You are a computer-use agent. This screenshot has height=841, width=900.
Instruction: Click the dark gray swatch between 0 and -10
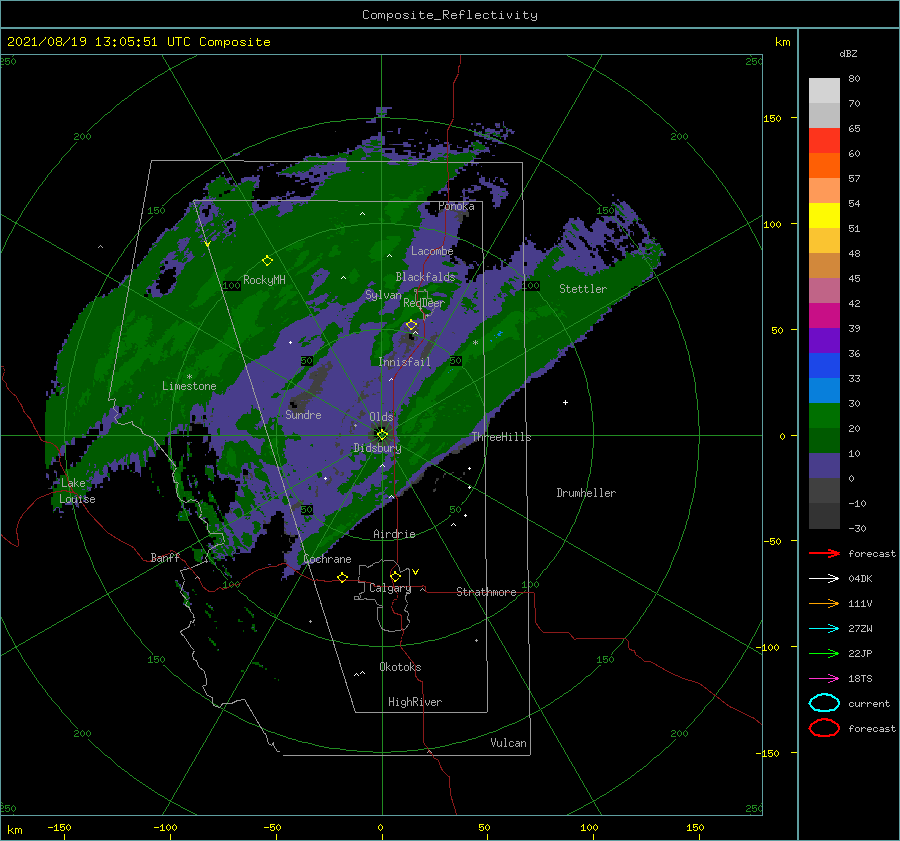pos(824,491)
